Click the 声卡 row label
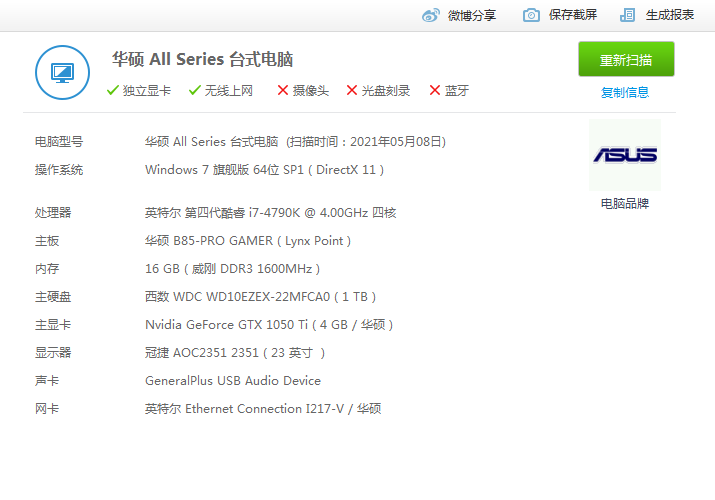 [x=47, y=381]
